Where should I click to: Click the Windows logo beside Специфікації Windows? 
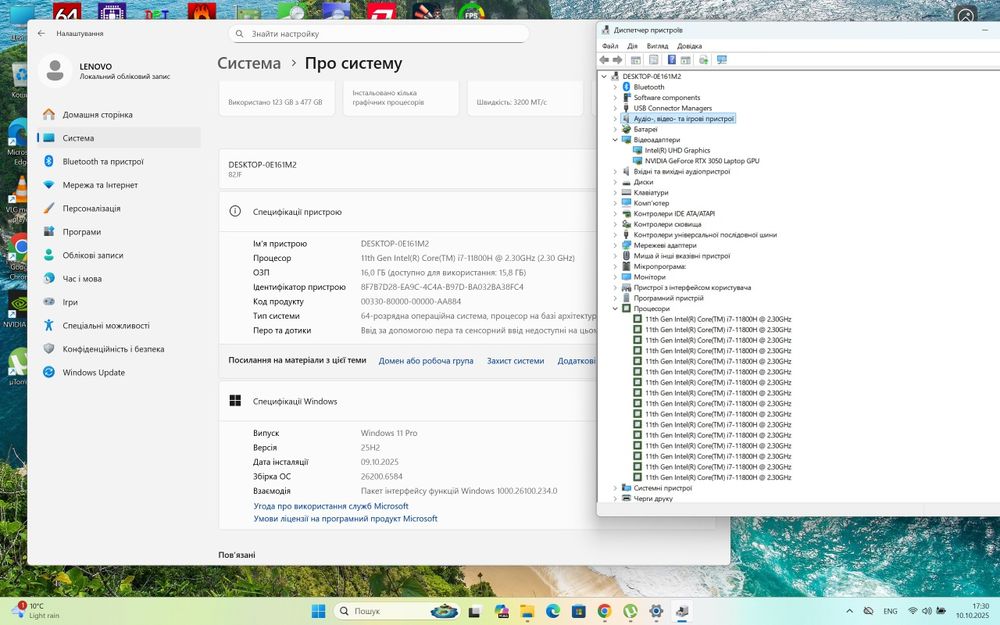click(235, 401)
